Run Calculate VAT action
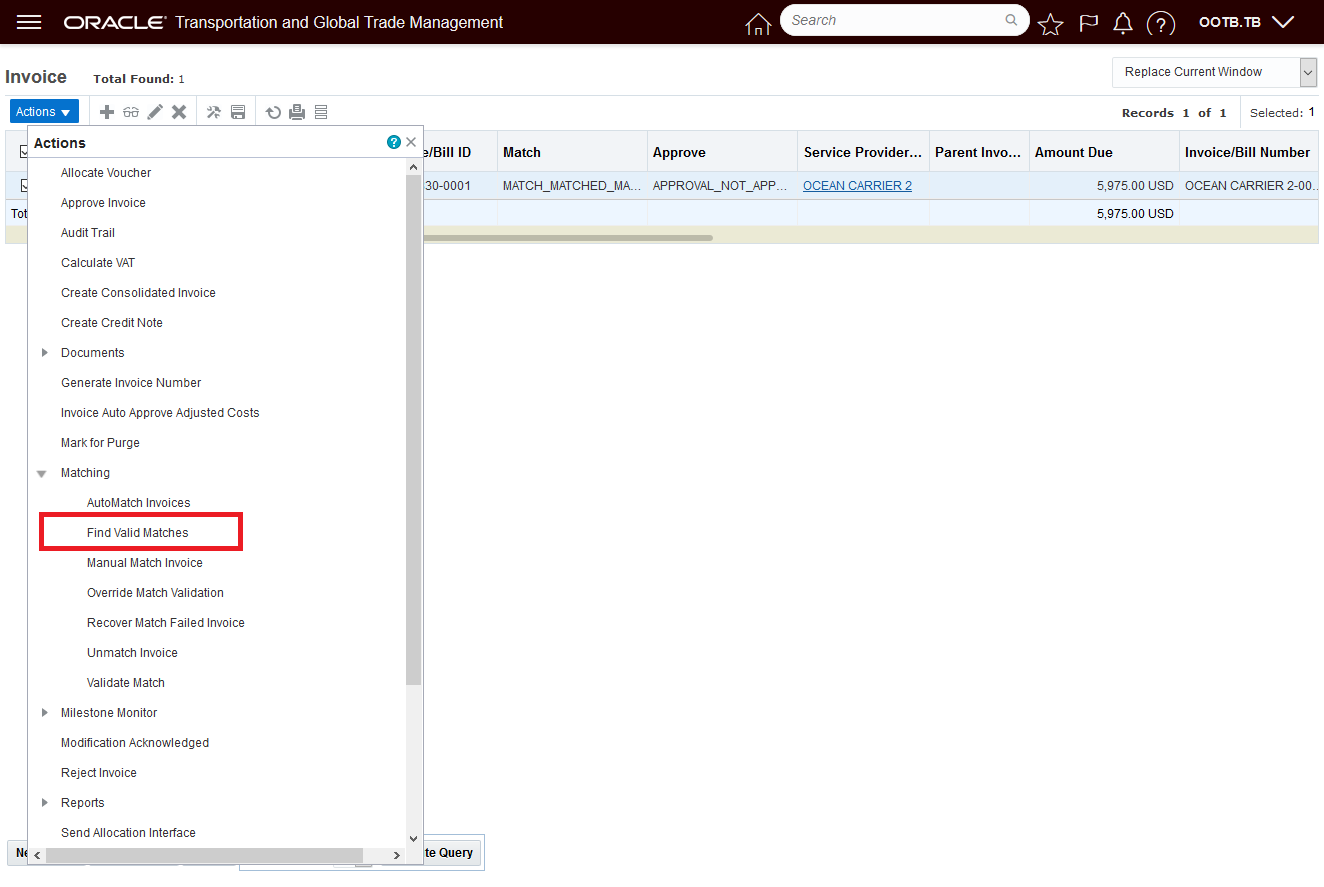The width and height of the screenshot is (1324, 887). click(98, 263)
